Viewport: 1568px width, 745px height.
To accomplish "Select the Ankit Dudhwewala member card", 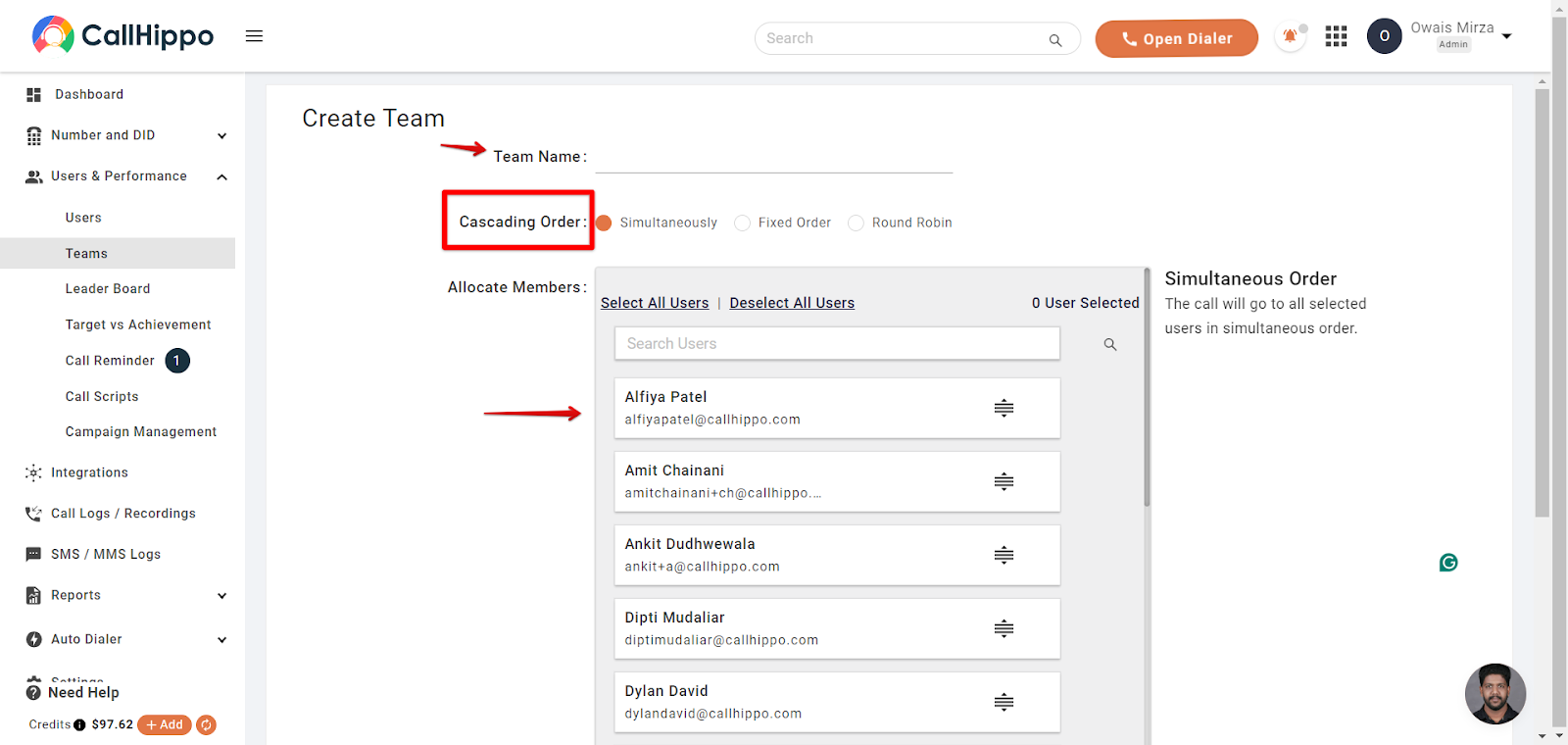I will pyautogui.click(x=837, y=555).
